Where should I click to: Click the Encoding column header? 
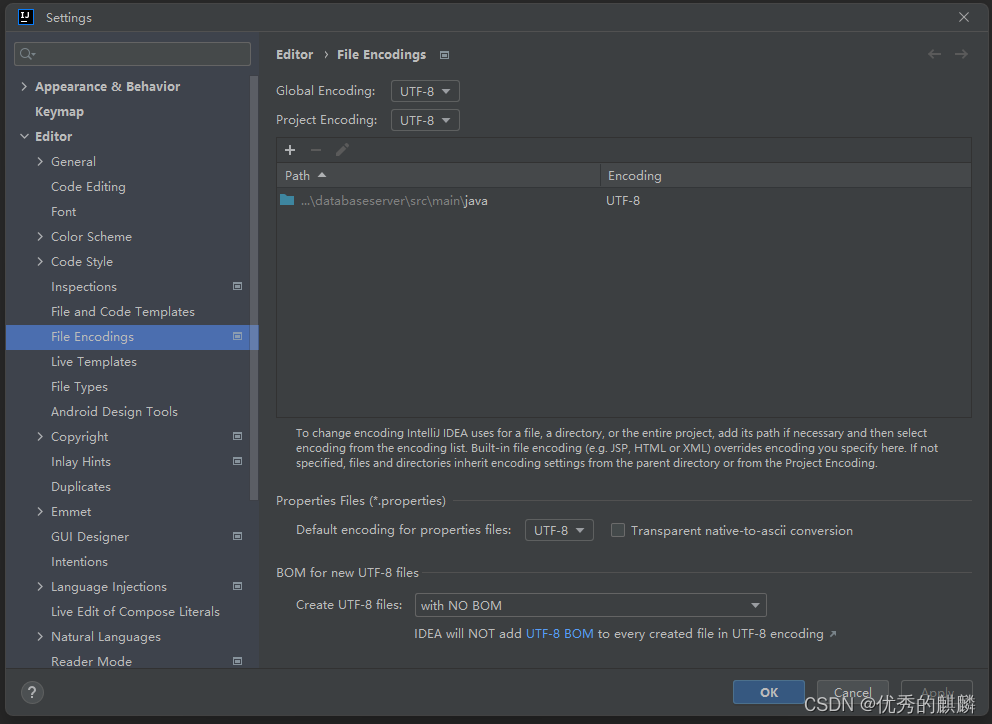click(785, 175)
